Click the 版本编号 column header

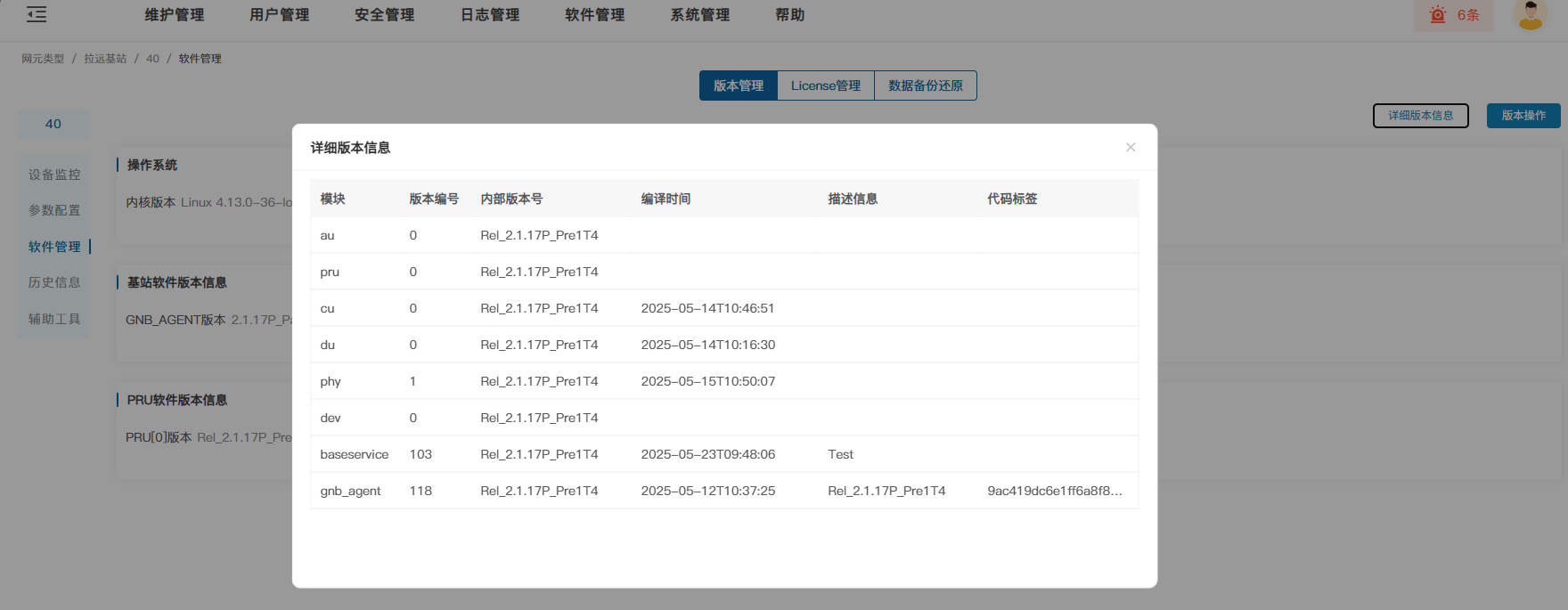(434, 199)
